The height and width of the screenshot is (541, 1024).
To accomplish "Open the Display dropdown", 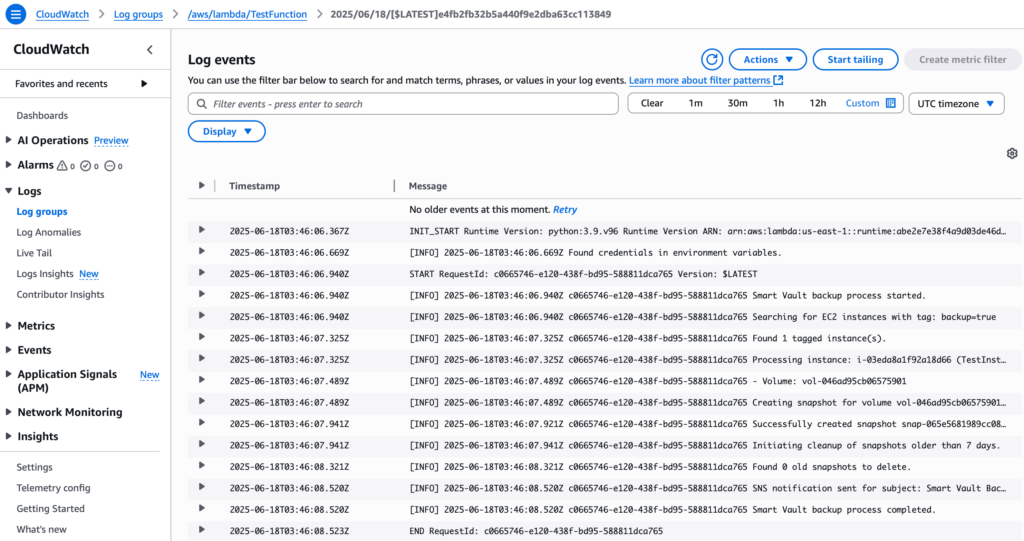I will coord(226,131).
